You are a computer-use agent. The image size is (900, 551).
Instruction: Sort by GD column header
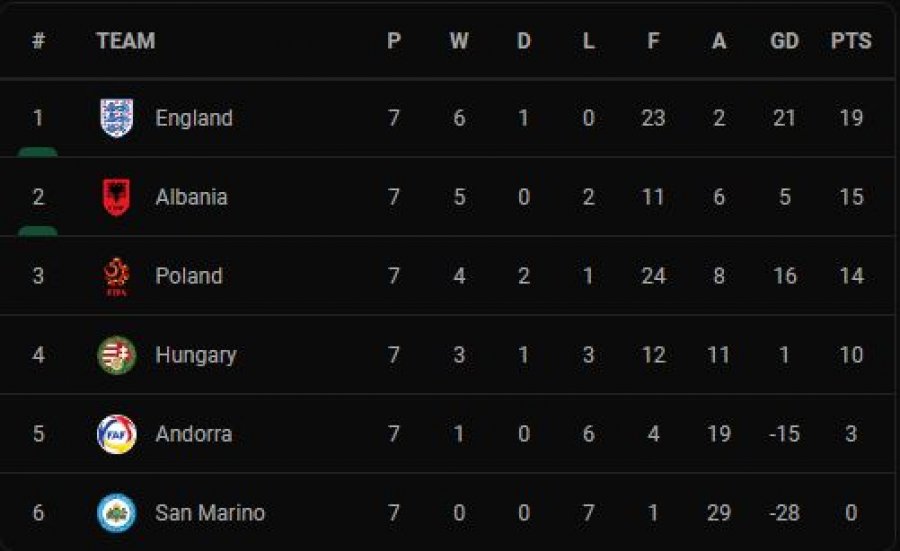point(784,41)
